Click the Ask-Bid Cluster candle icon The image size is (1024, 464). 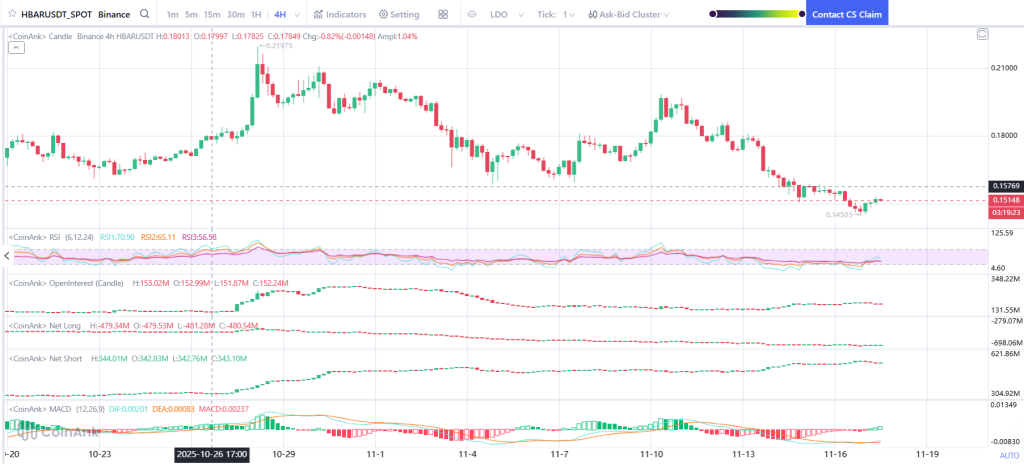pyautogui.click(x=592, y=14)
